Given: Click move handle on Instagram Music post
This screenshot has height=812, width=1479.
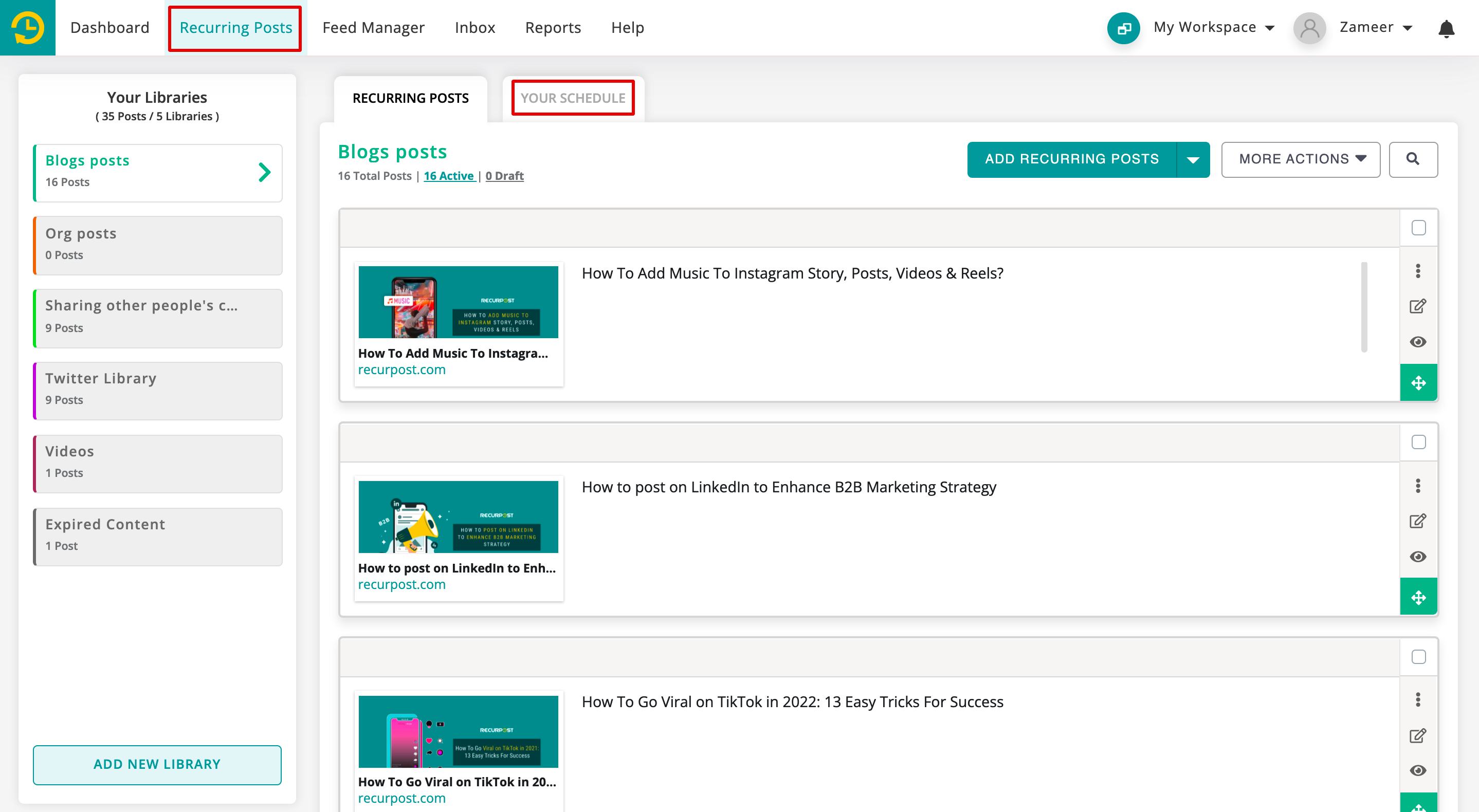Looking at the screenshot, I should click(x=1418, y=383).
